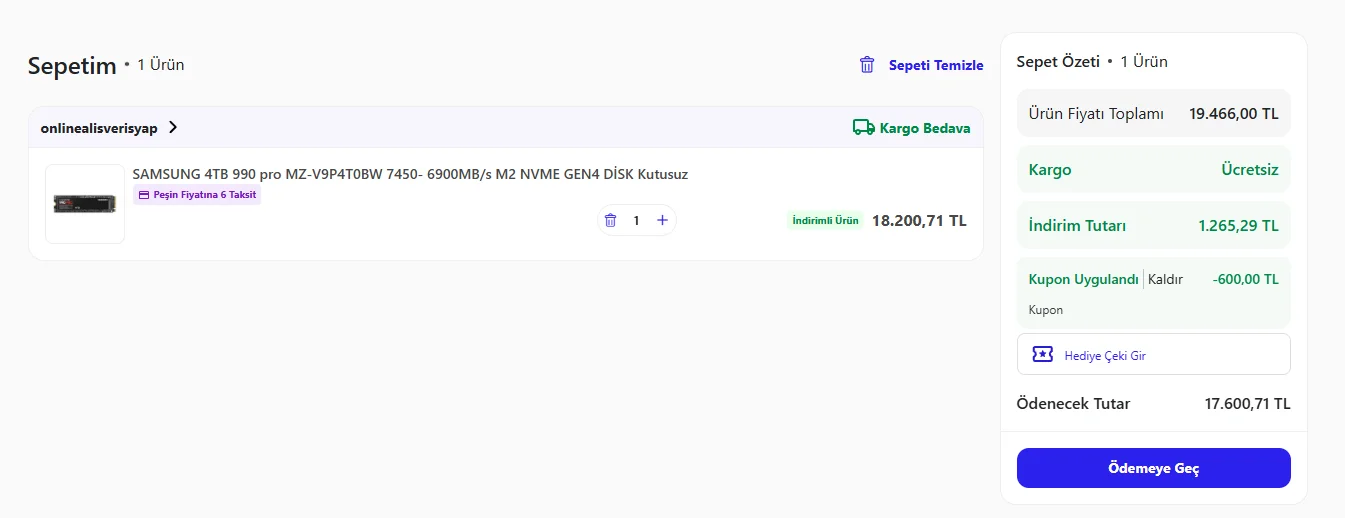The image size is (1345, 518).
Task: Increase quantity with the plus icon
Action: pos(662,220)
